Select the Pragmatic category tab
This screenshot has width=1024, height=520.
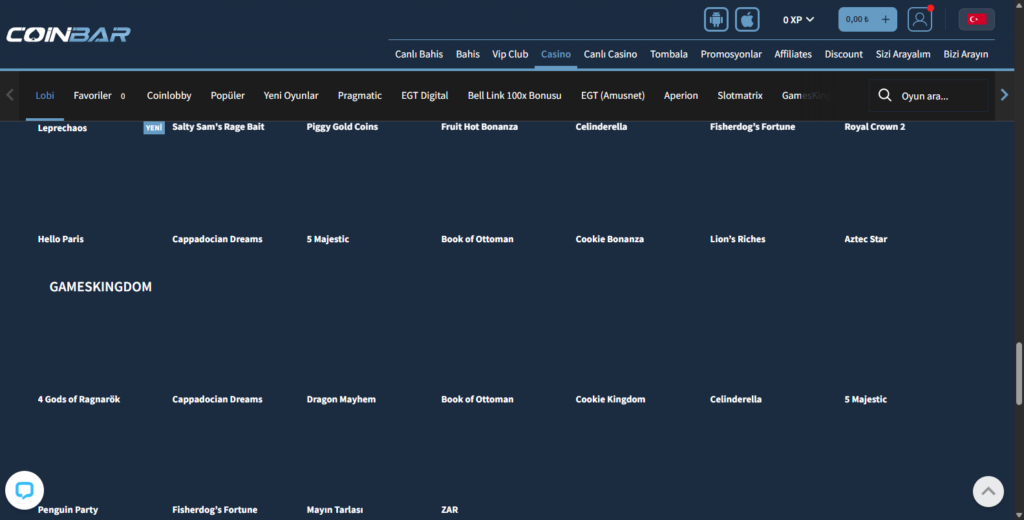[359, 96]
